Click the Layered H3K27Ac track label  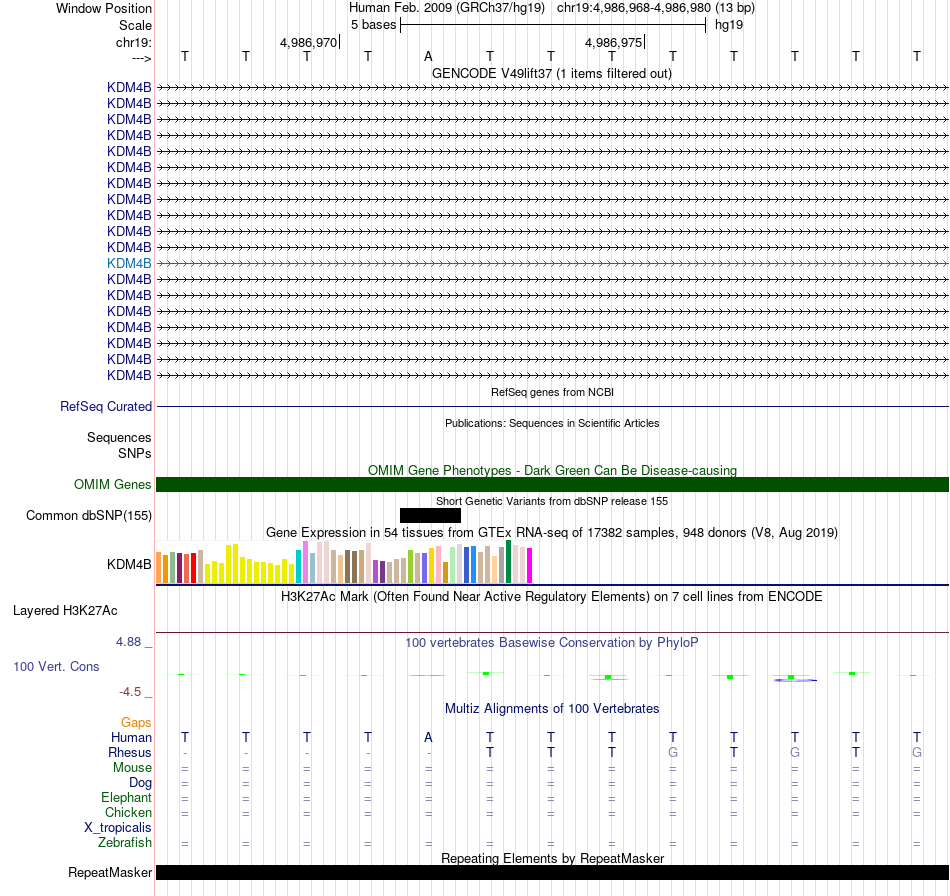[x=65, y=610]
